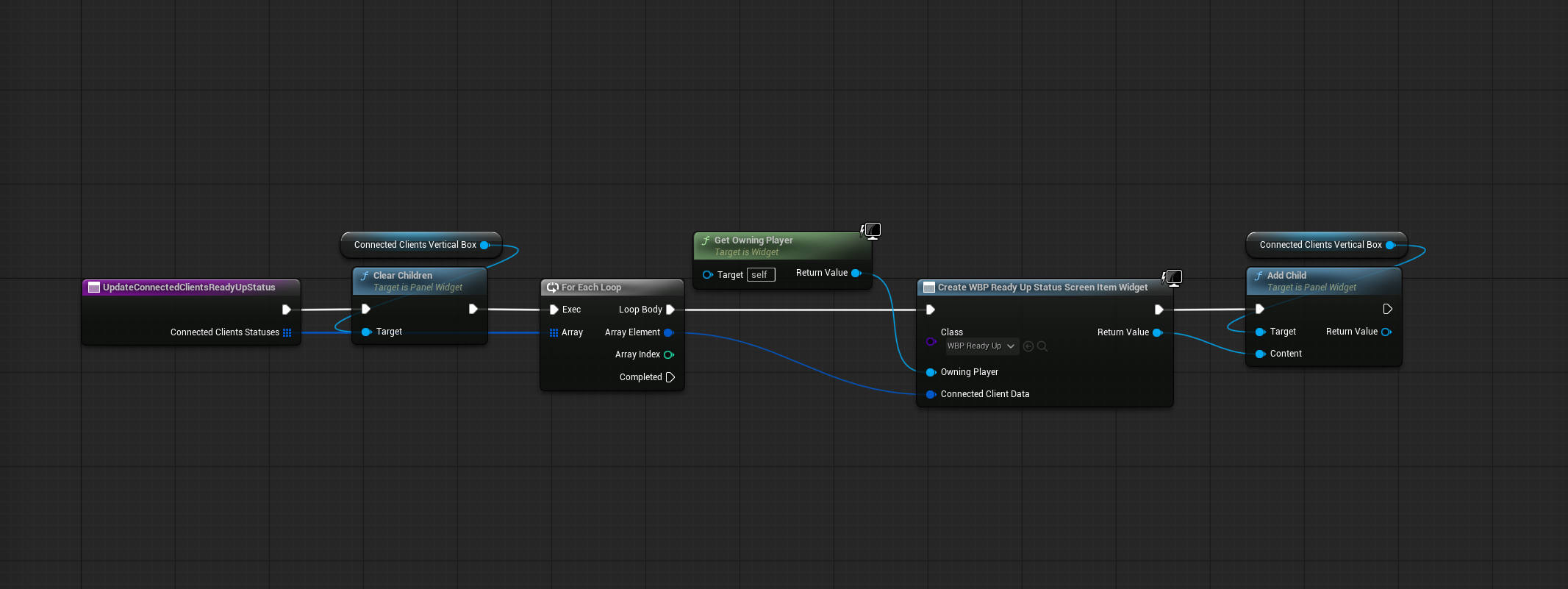Viewport: 1568px width, 589px height.
Task: Click the Array input pin on For Each Loop
Action: (x=554, y=332)
